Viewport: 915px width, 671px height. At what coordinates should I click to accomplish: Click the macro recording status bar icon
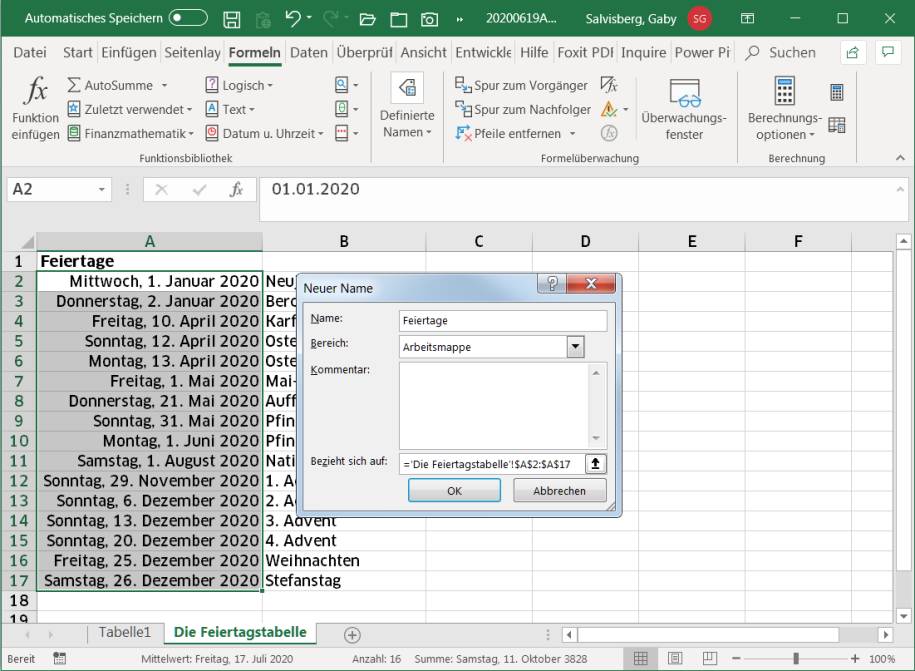pyautogui.click(x=59, y=659)
